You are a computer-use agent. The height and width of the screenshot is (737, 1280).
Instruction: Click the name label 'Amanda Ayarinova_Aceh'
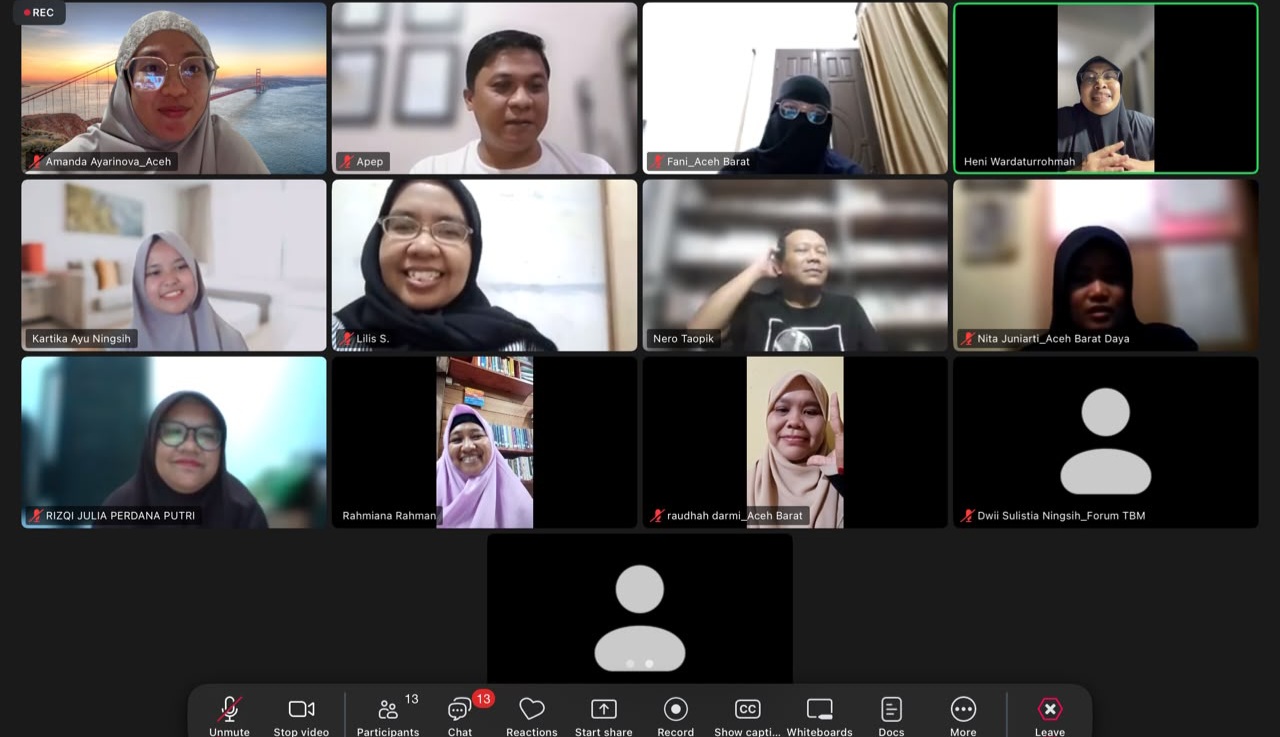coord(108,161)
